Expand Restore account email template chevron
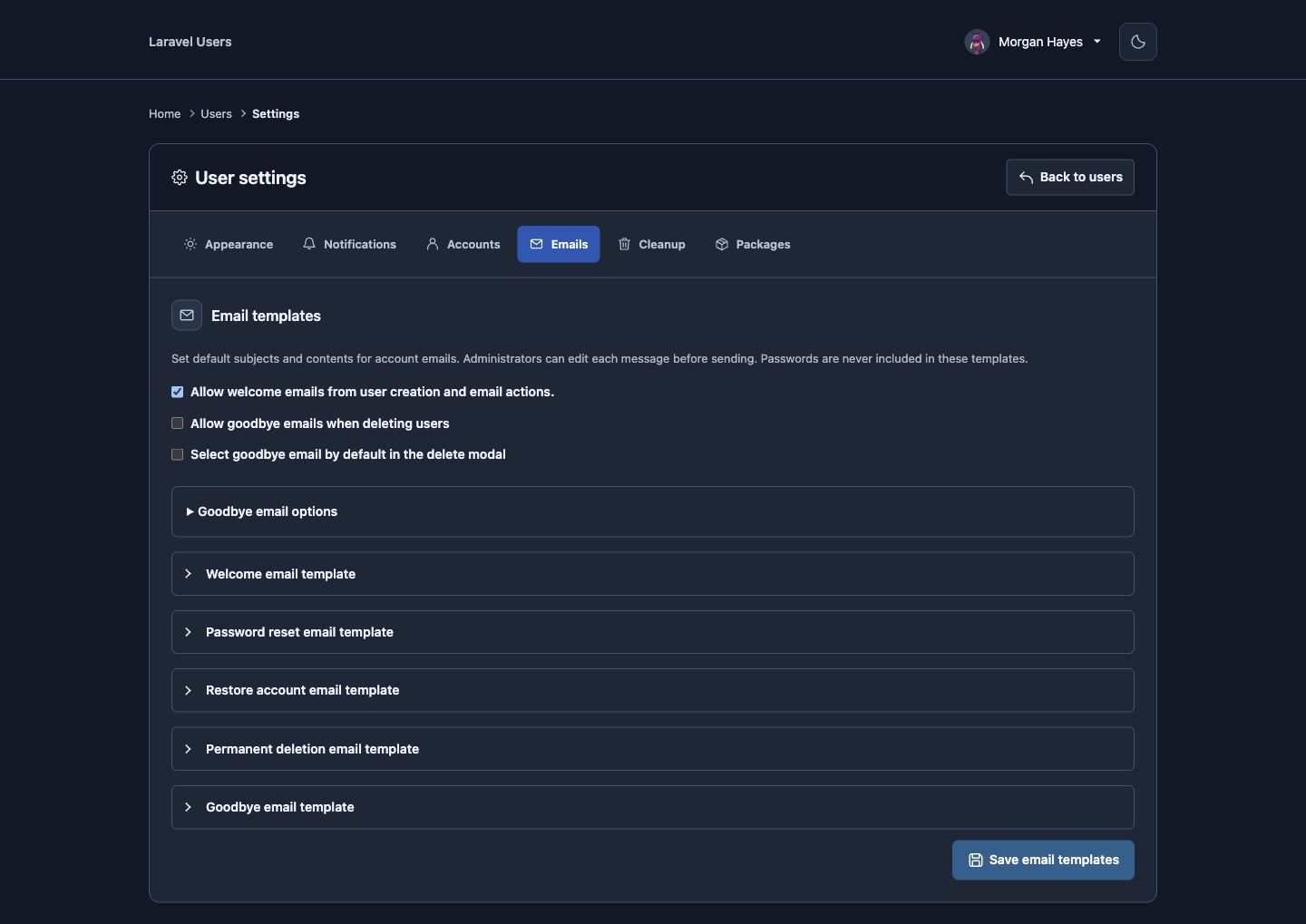 [x=188, y=690]
